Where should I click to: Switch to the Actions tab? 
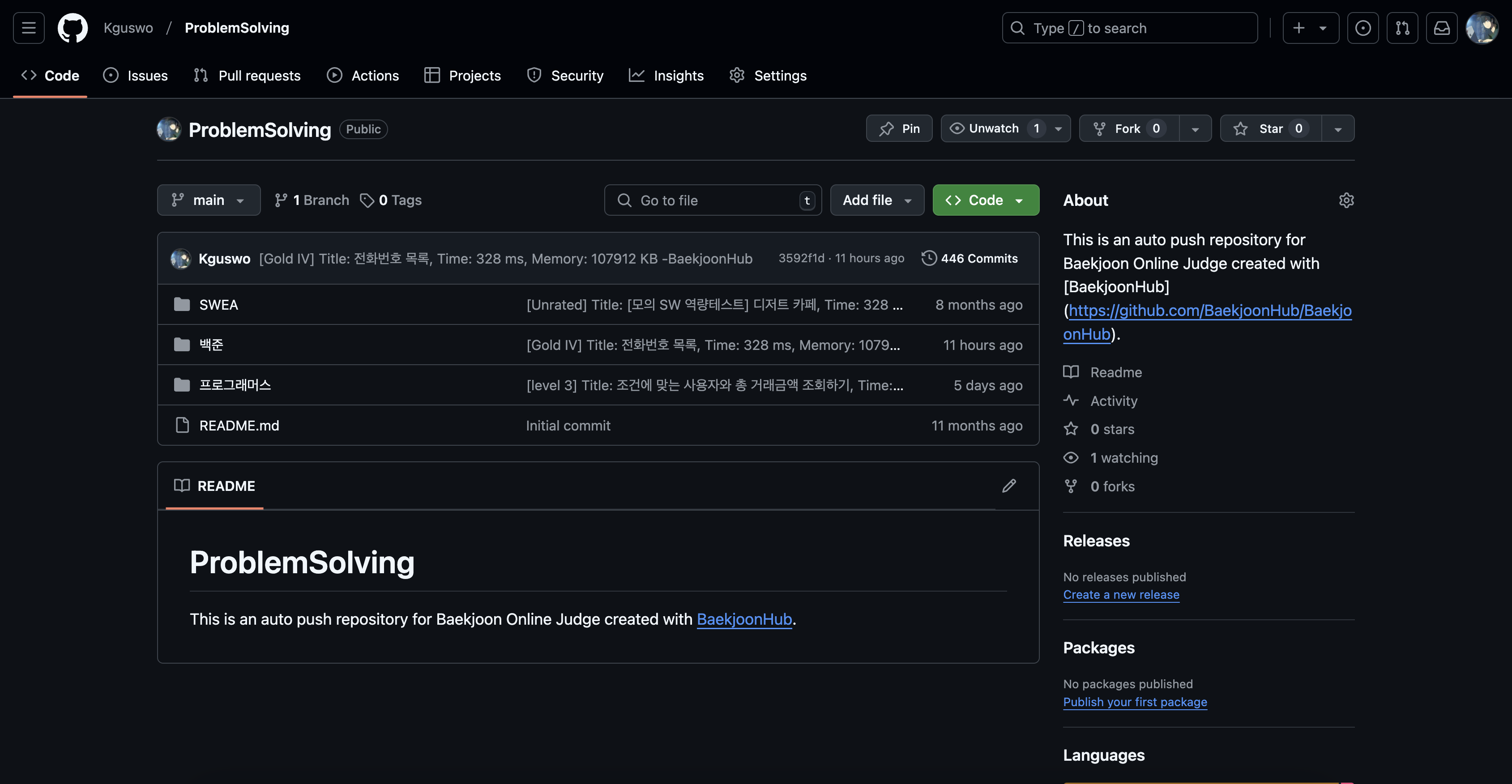tap(363, 76)
